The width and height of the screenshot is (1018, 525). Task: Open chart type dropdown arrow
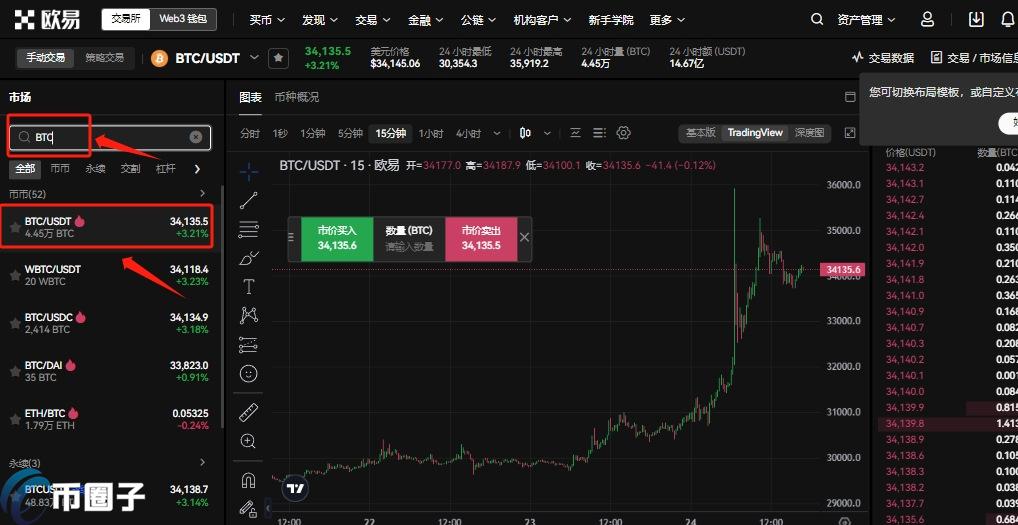pyautogui.click(x=547, y=133)
